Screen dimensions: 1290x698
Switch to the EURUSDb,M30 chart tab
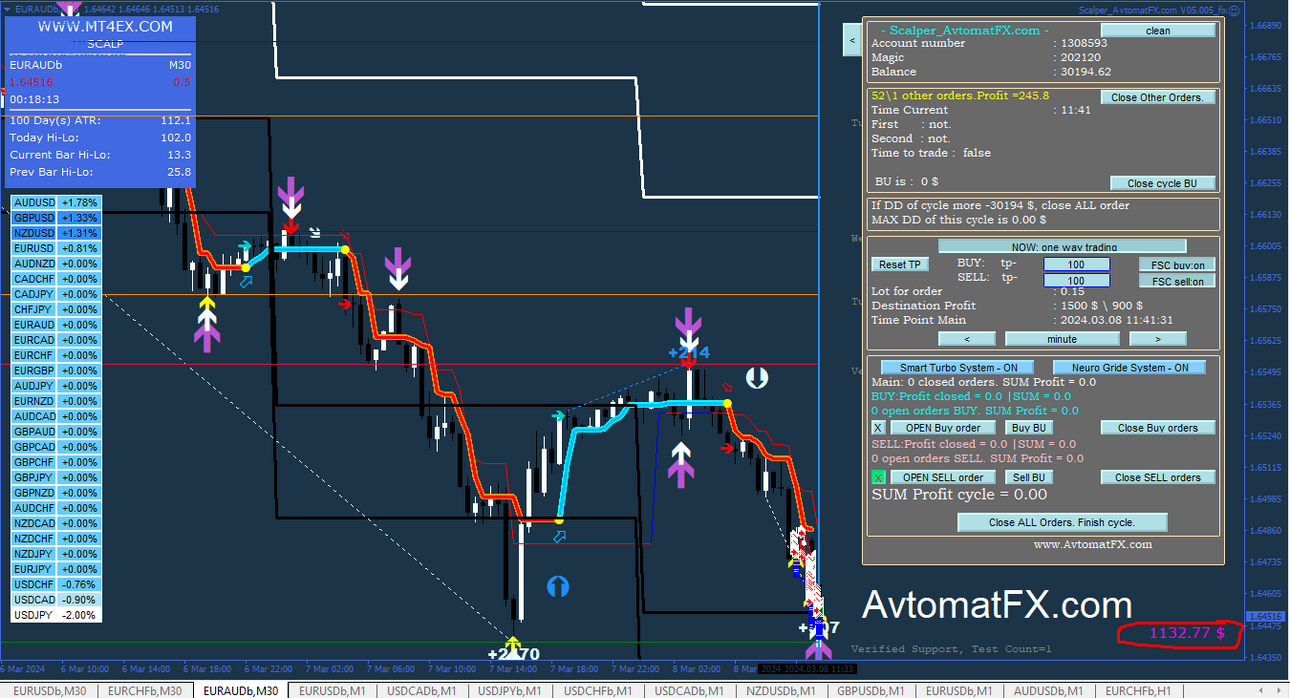[x=50, y=691]
